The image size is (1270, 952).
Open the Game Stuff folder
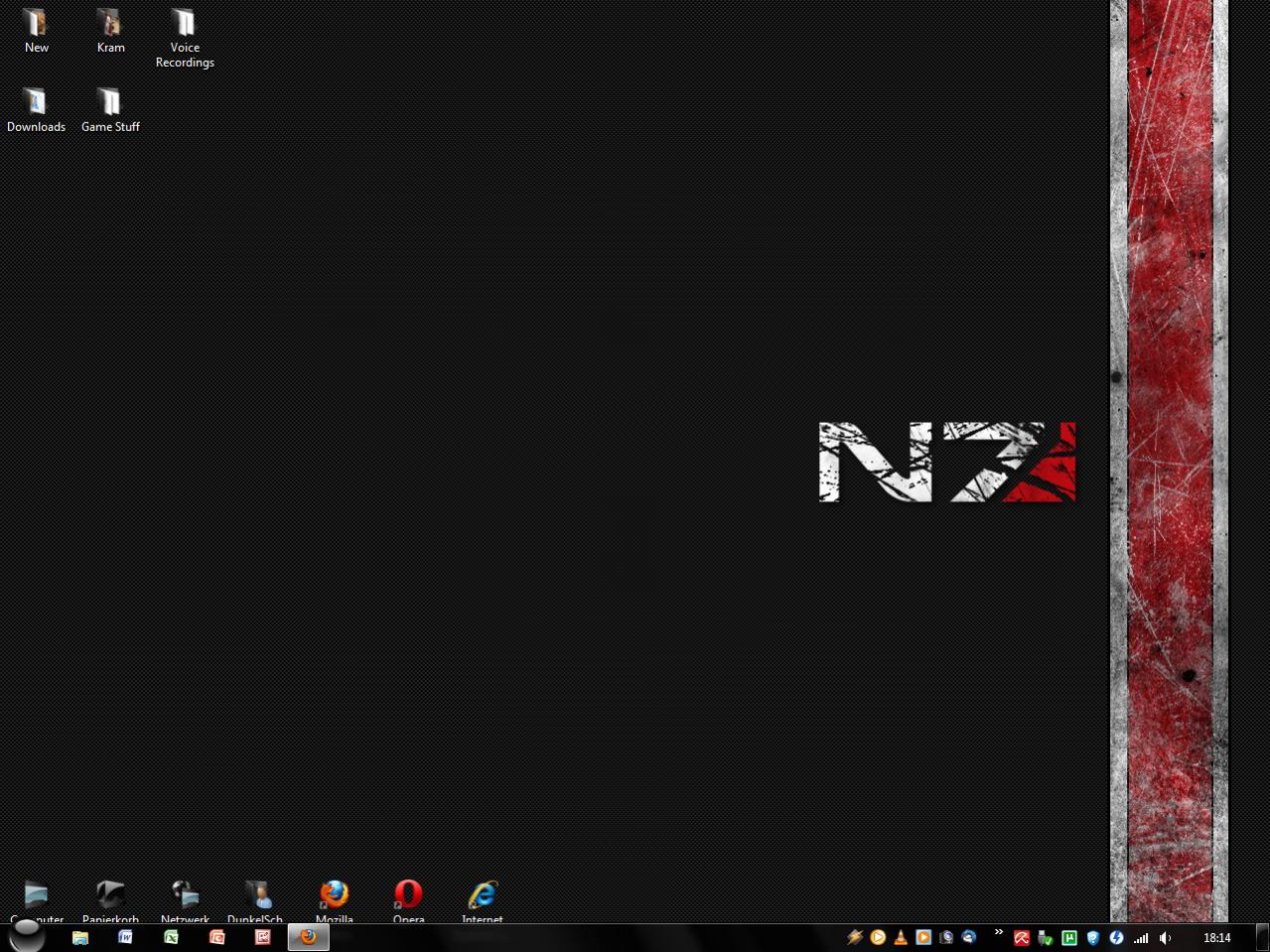[110, 109]
